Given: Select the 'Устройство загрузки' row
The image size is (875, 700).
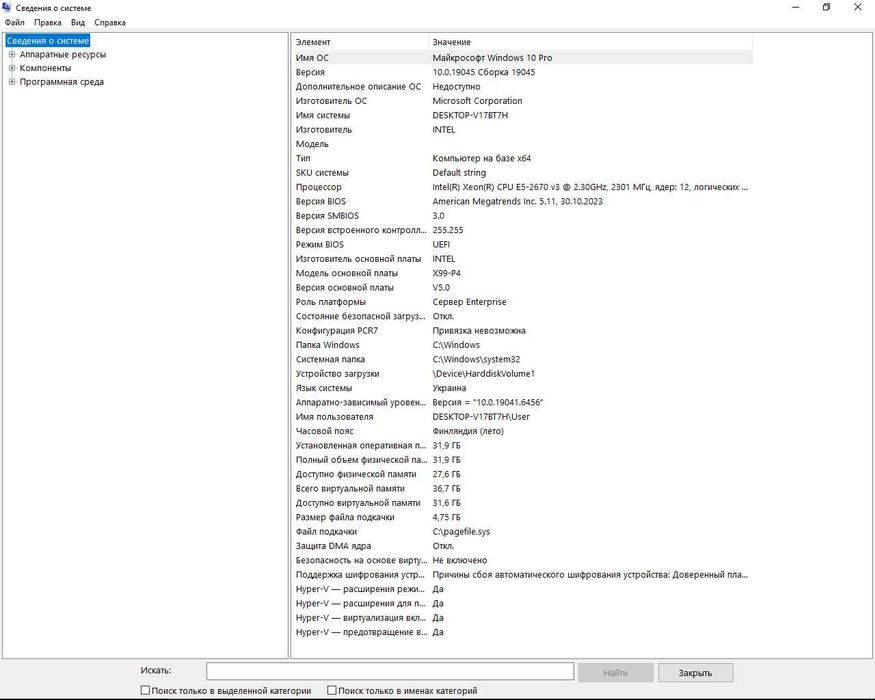Looking at the screenshot, I should pos(523,373).
